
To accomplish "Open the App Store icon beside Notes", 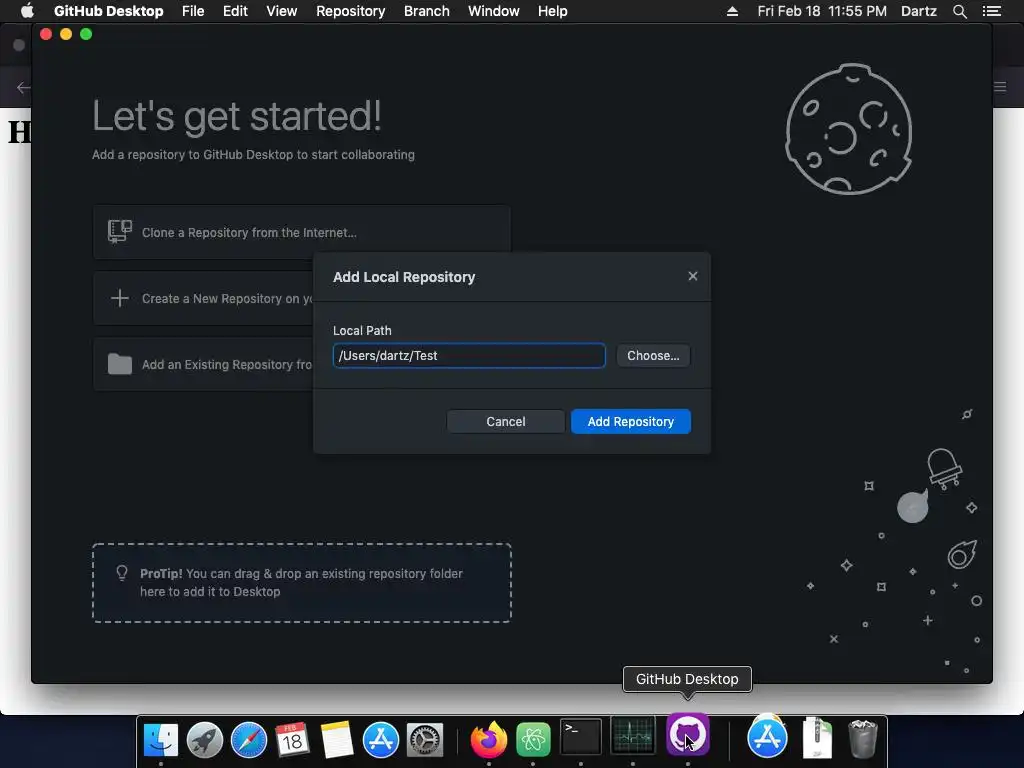I will click(381, 740).
